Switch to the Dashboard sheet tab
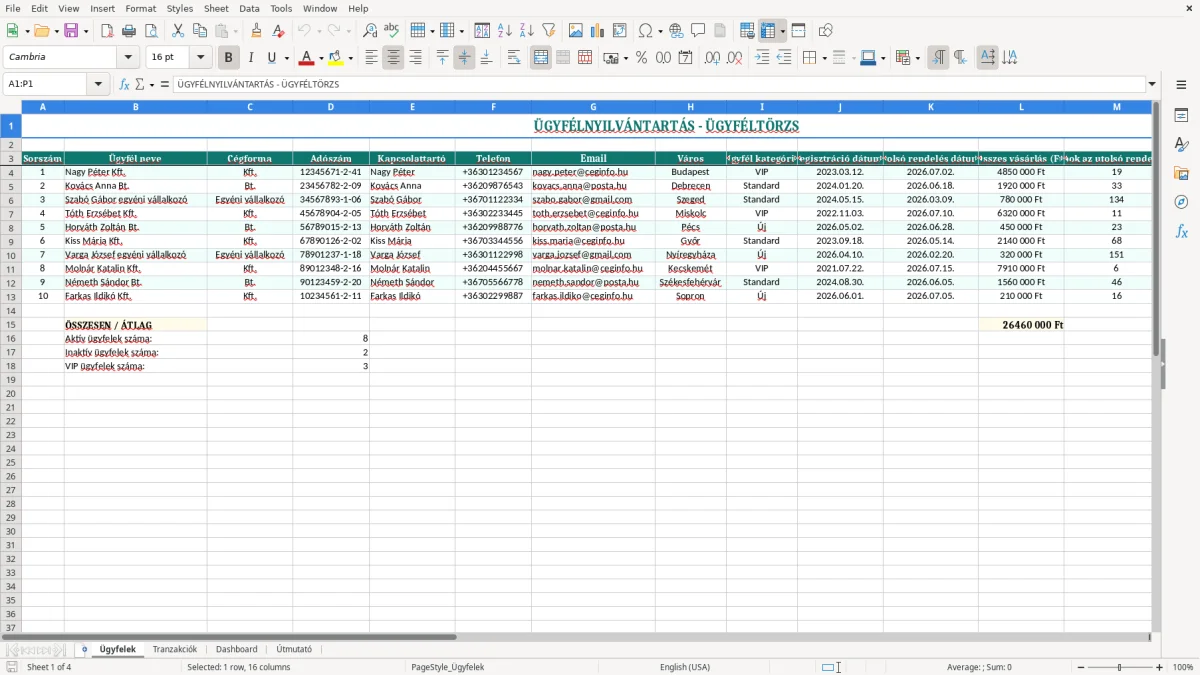 [x=237, y=649]
